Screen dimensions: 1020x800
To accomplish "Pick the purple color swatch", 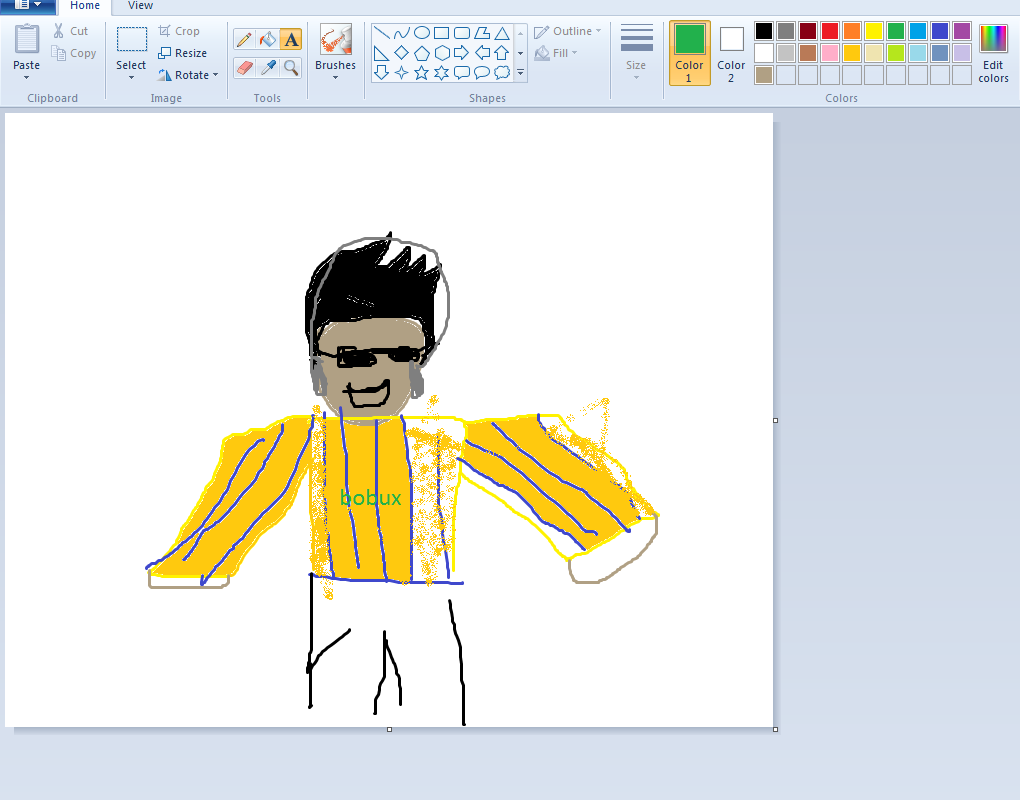I will (962, 31).
